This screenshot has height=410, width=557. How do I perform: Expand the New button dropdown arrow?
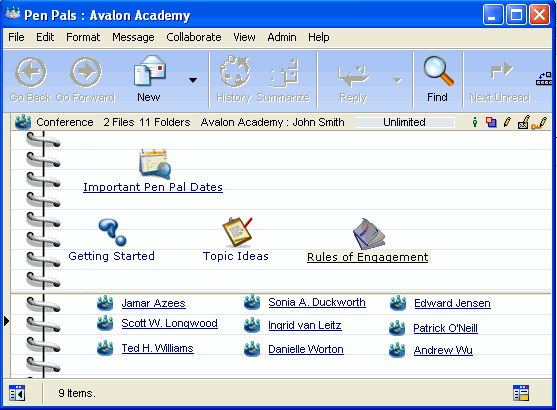point(193,80)
